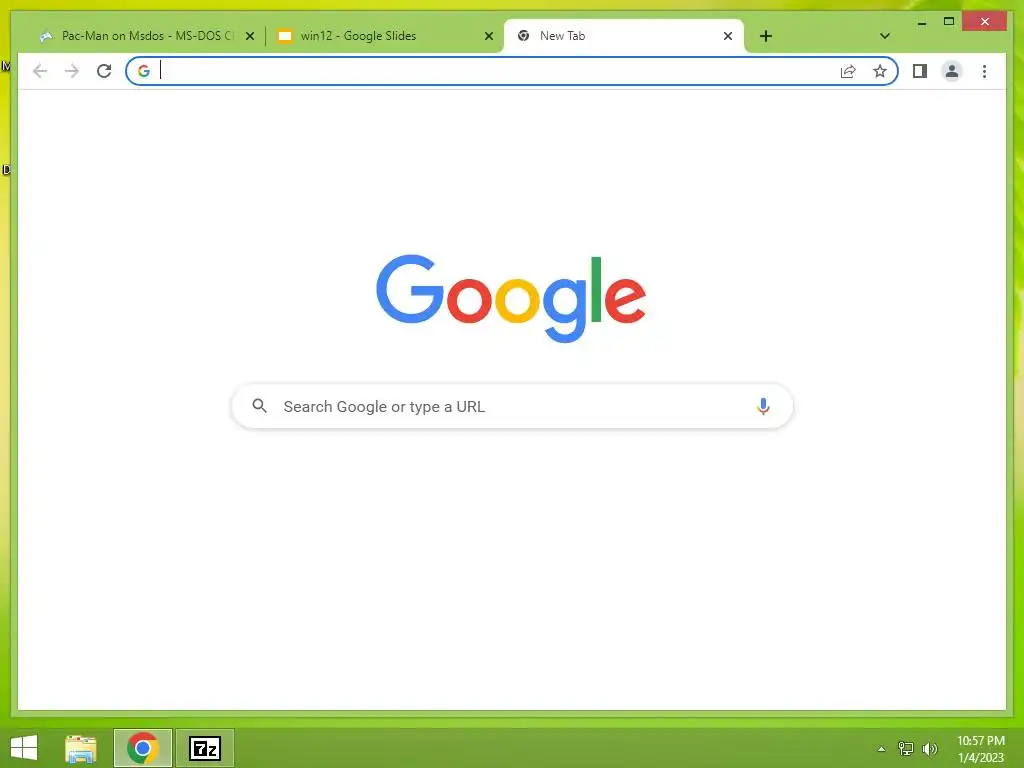Open the Chrome side panel
This screenshot has width=1024, height=768.
[x=920, y=71]
